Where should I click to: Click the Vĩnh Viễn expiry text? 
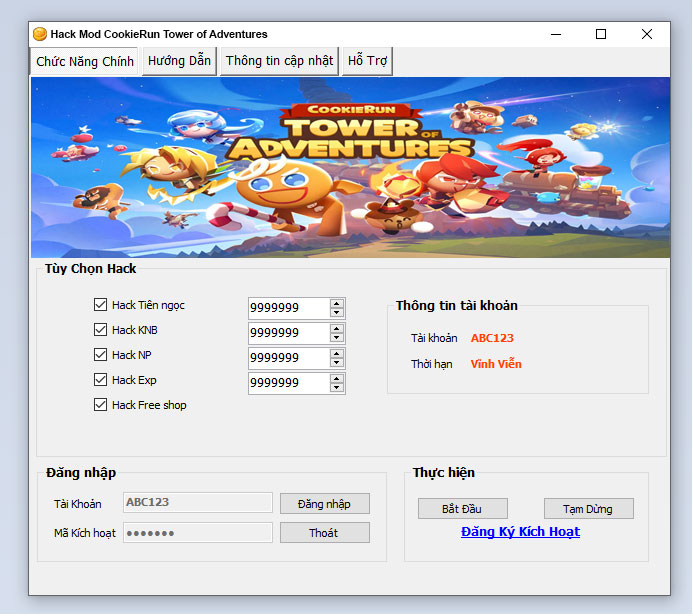[x=496, y=364]
